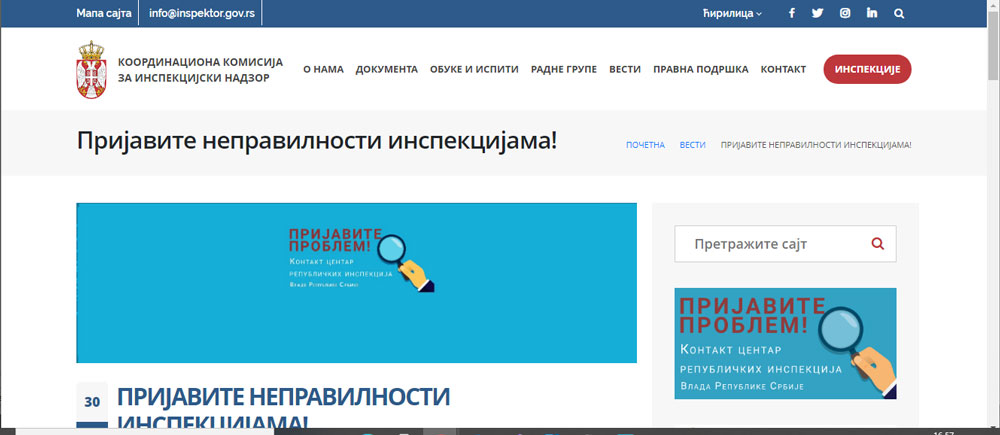Screen dimensions: 1000x435
Task: Open the Мапа сајта link
Action: [103, 14]
